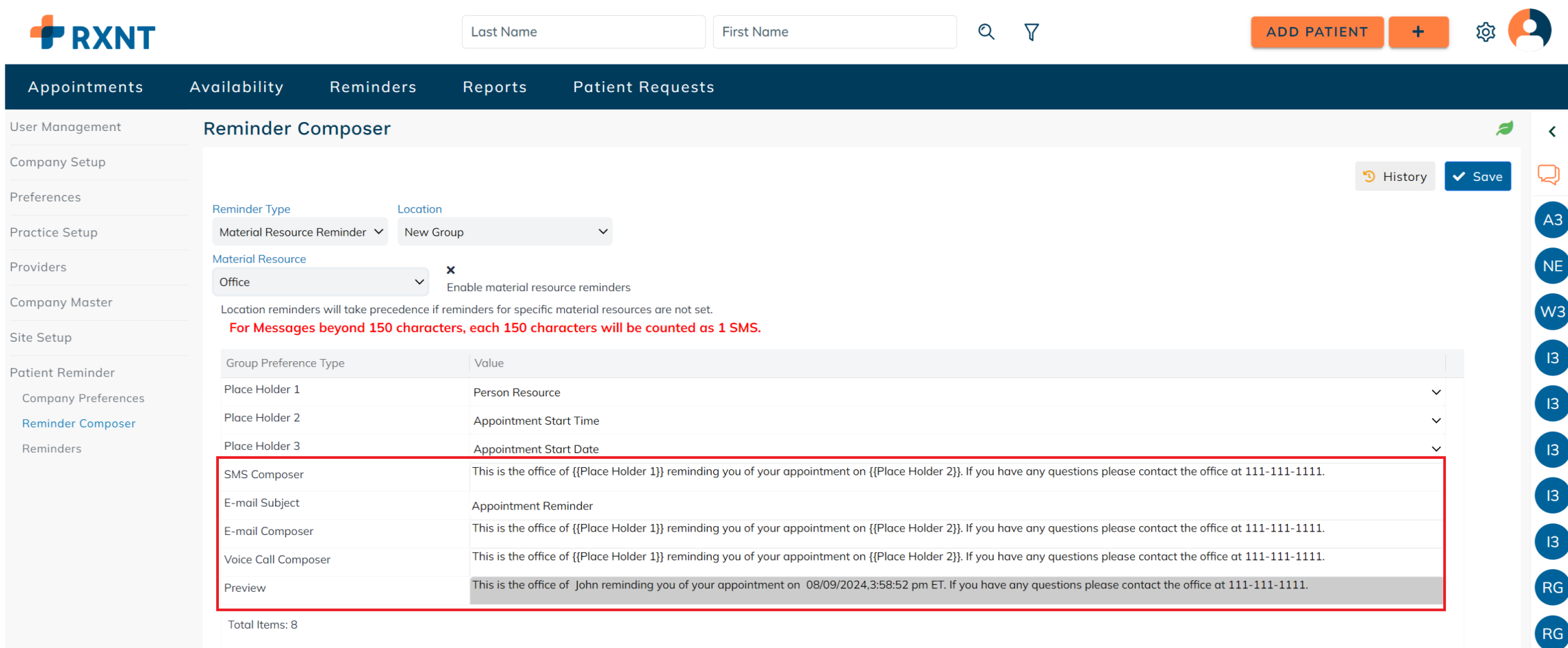Image resolution: width=1568 pixels, height=648 pixels.
Task: Toggle Enable material resource reminders
Action: 450,270
